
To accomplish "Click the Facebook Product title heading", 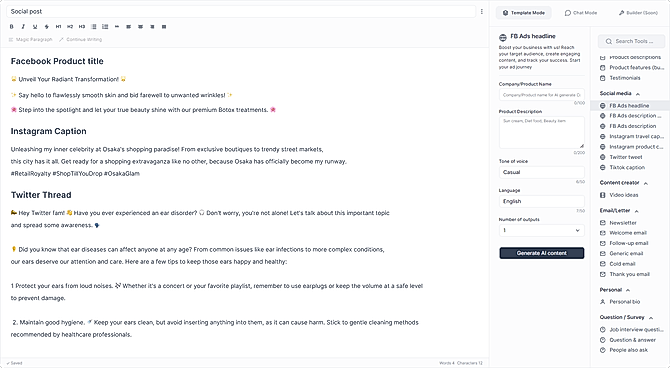I will (x=57, y=61).
